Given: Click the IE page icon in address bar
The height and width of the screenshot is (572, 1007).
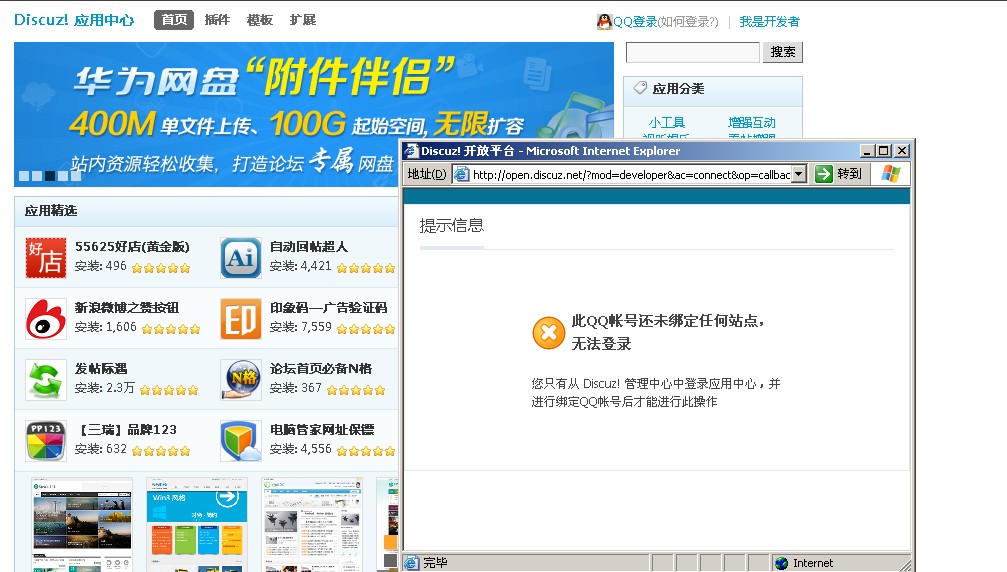Looking at the screenshot, I should pyautogui.click(x=461, y=174).
